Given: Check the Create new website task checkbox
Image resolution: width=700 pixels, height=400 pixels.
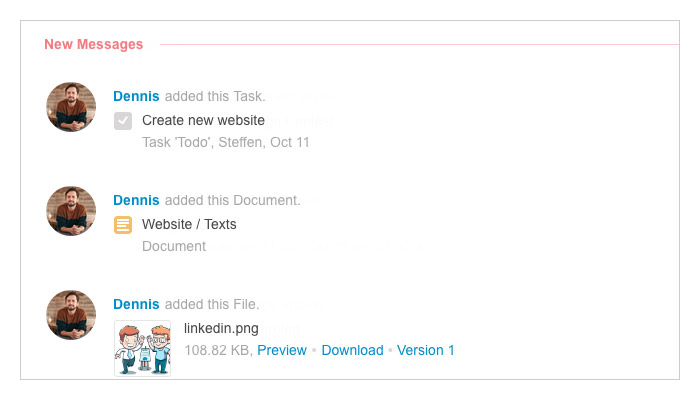Looking at the screenshot, I should [123, 121].
